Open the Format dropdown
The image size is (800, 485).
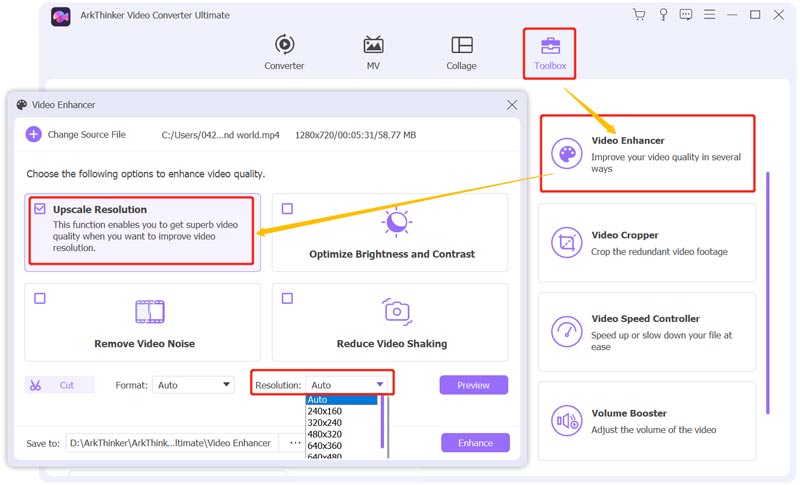coord(193,385)
